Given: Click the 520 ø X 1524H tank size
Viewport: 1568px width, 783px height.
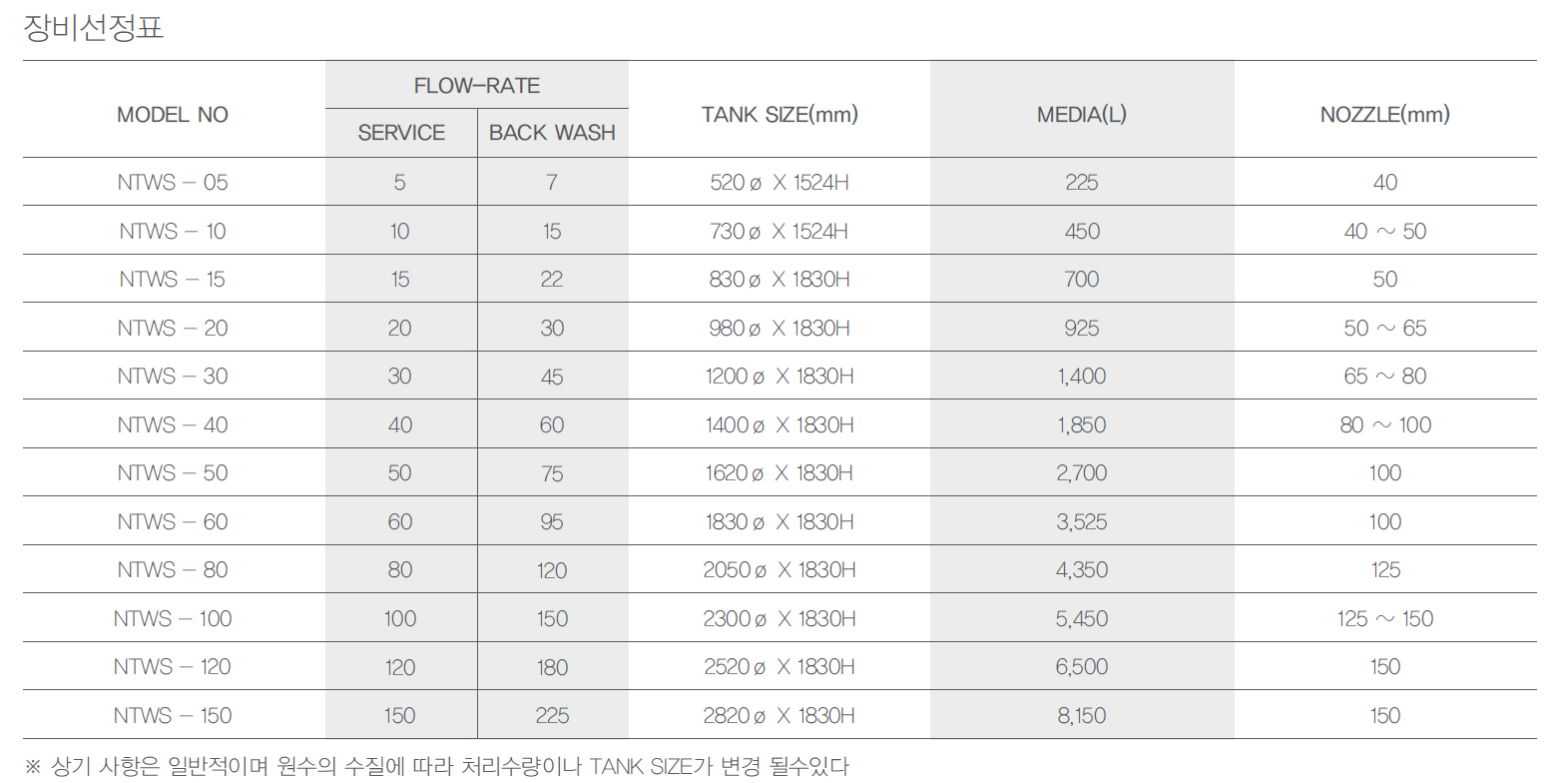Looking at the screenshot, I should pos(780,183).
